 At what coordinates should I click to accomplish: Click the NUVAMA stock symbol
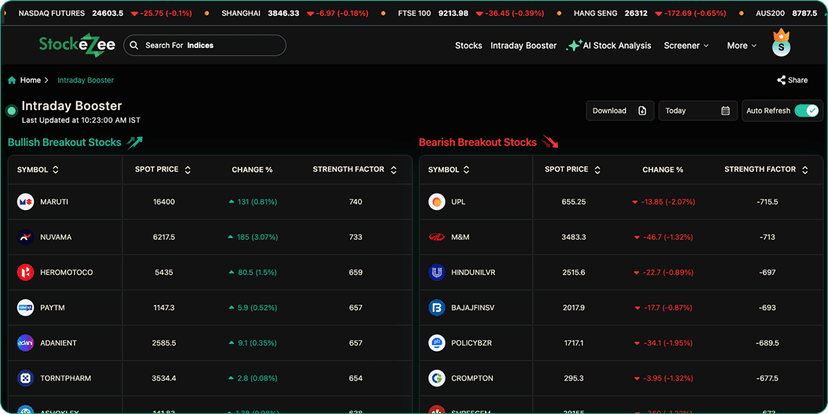56,237
